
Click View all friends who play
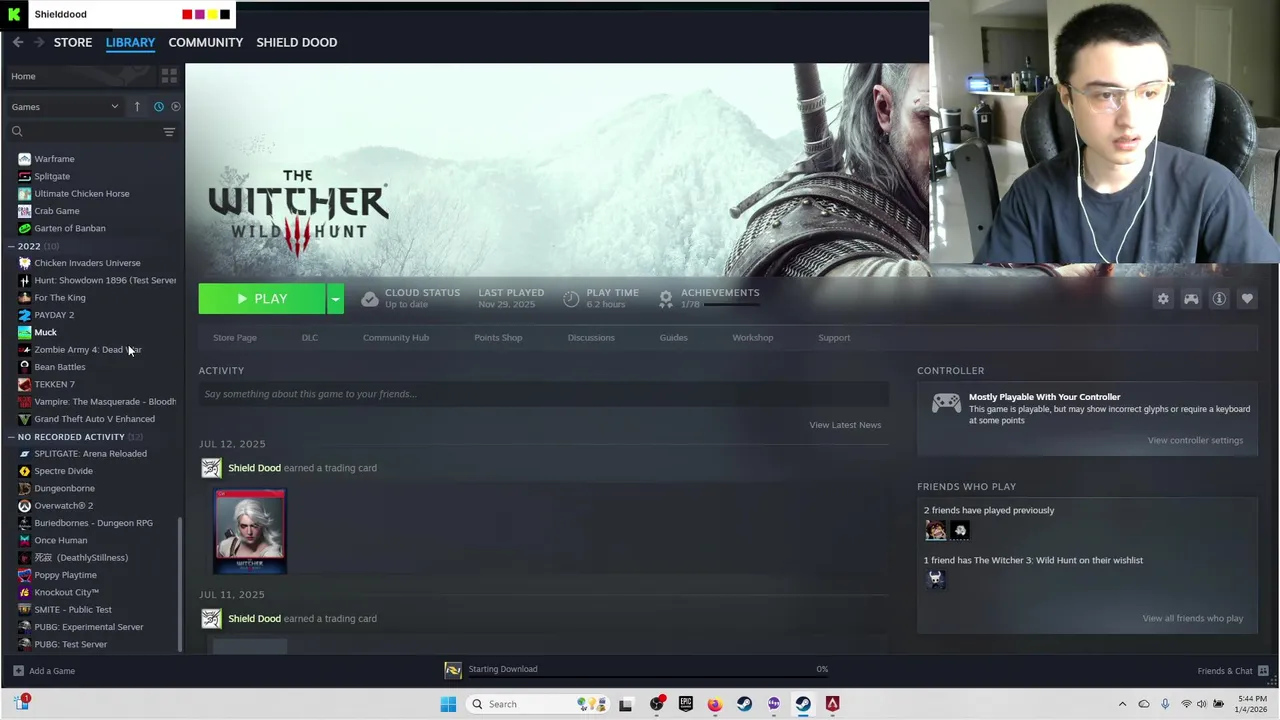(1192, 618)
